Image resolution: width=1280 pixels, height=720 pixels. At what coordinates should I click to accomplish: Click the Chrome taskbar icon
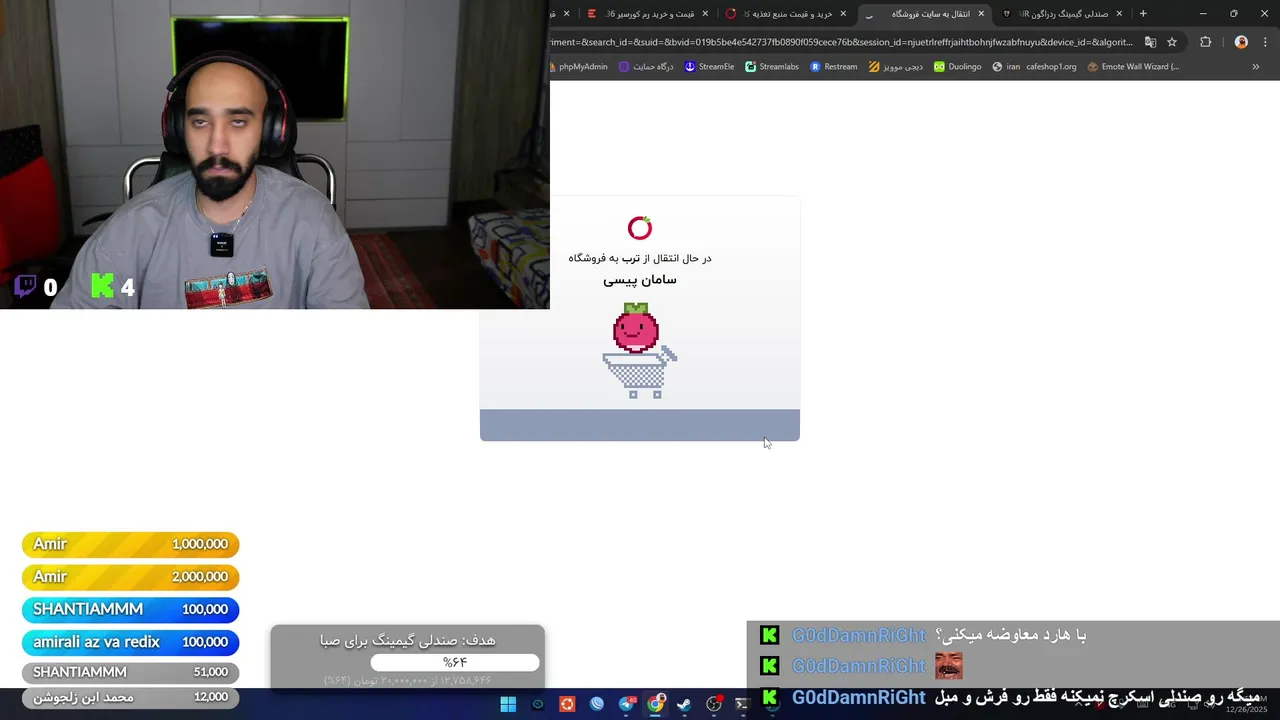pyautogui.click(x=656, y=704)
